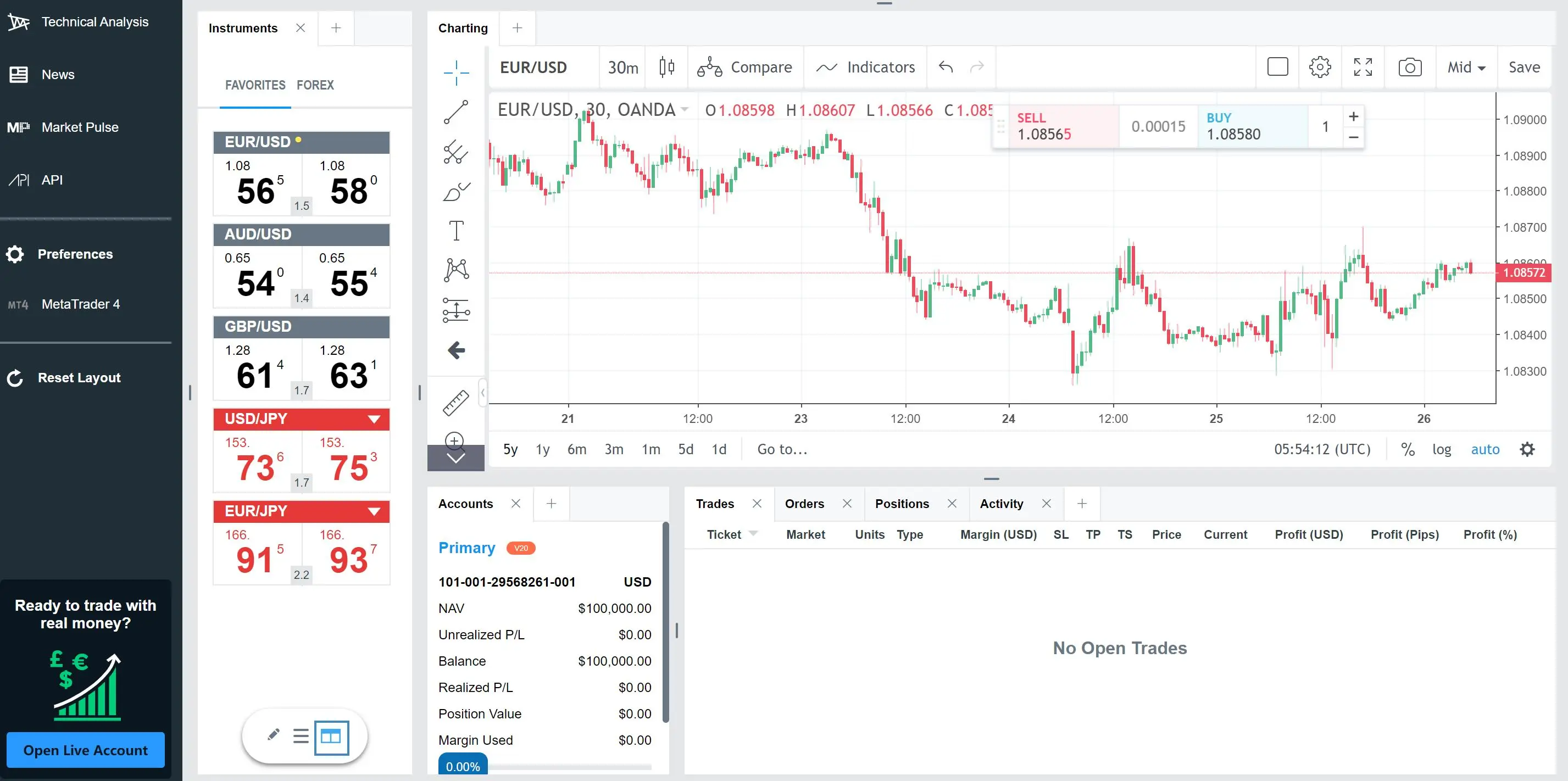This screenshot has height=781, width=1568.
Task: Click the edit pencil for instruments
Action: [x=273, y=735]
